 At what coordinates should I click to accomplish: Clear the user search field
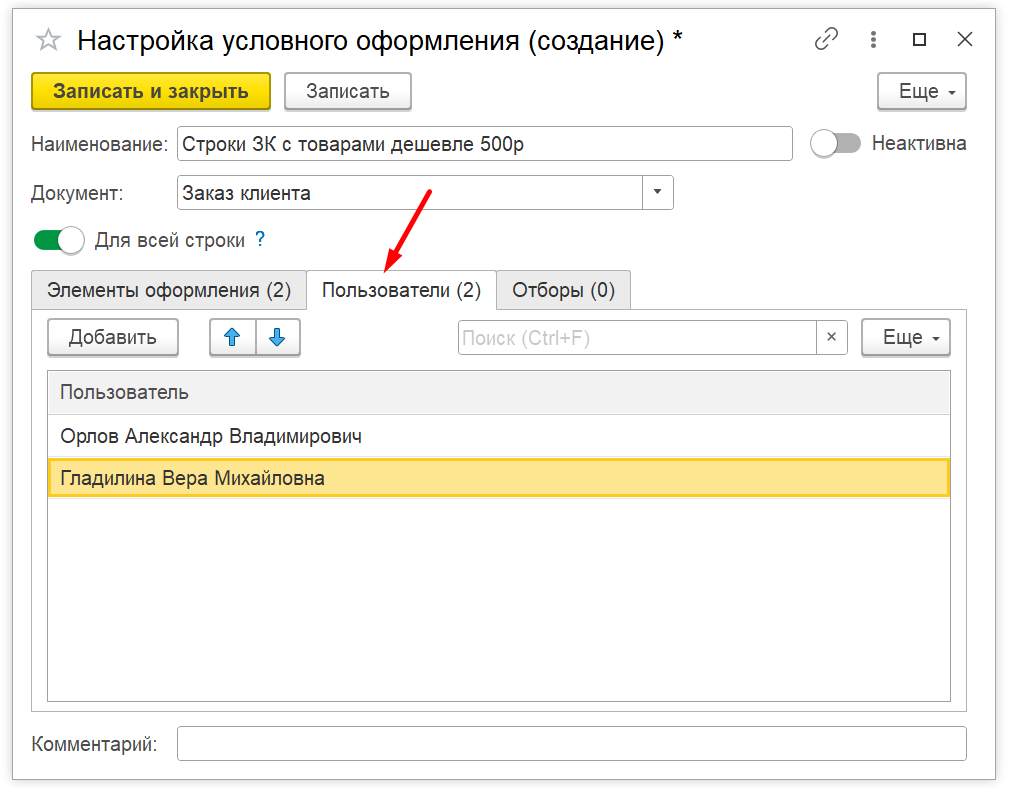[x=831, y=337]
